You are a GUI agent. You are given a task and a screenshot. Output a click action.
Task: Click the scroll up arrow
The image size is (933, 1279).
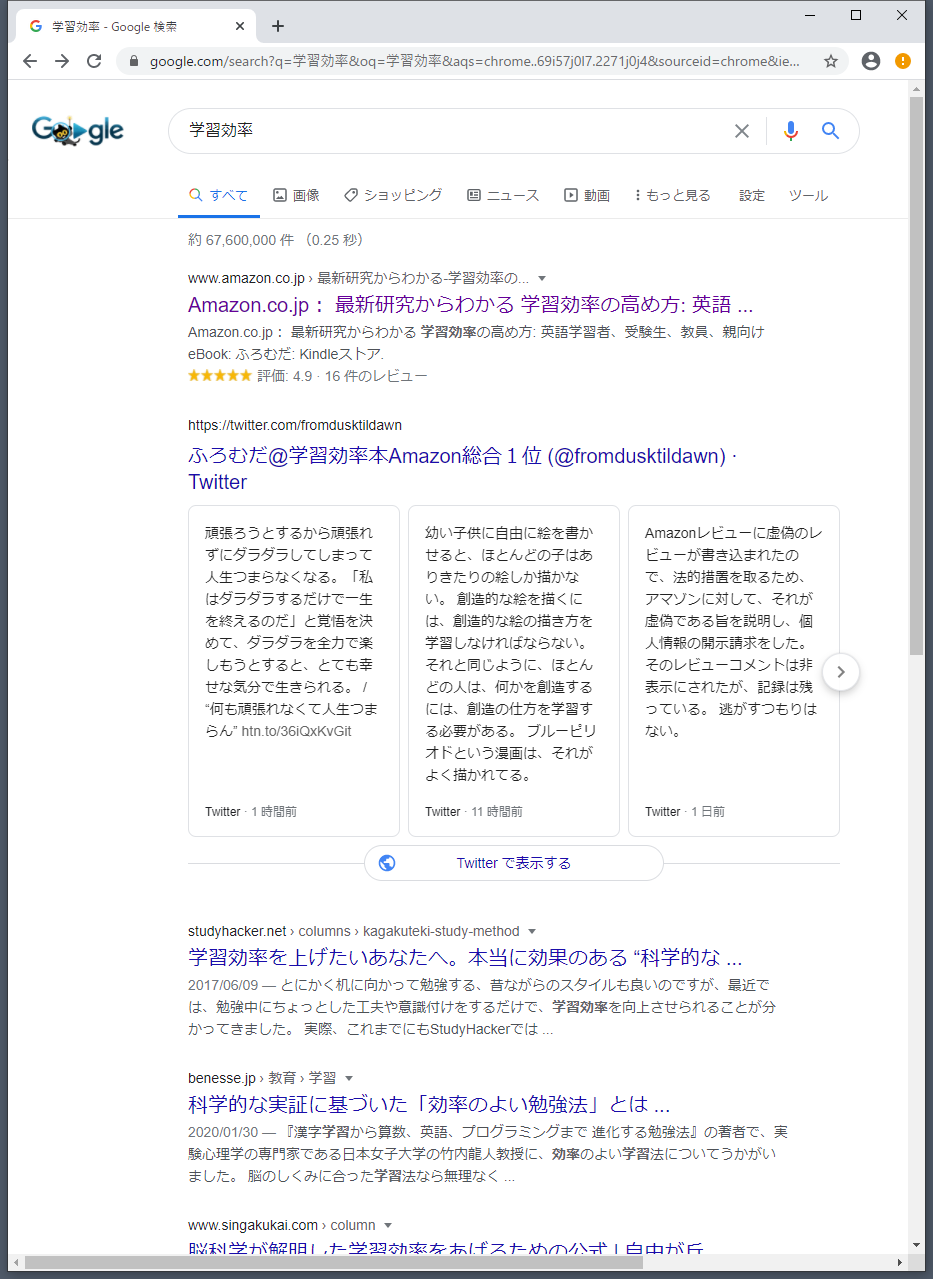click(x=917, y=89)
